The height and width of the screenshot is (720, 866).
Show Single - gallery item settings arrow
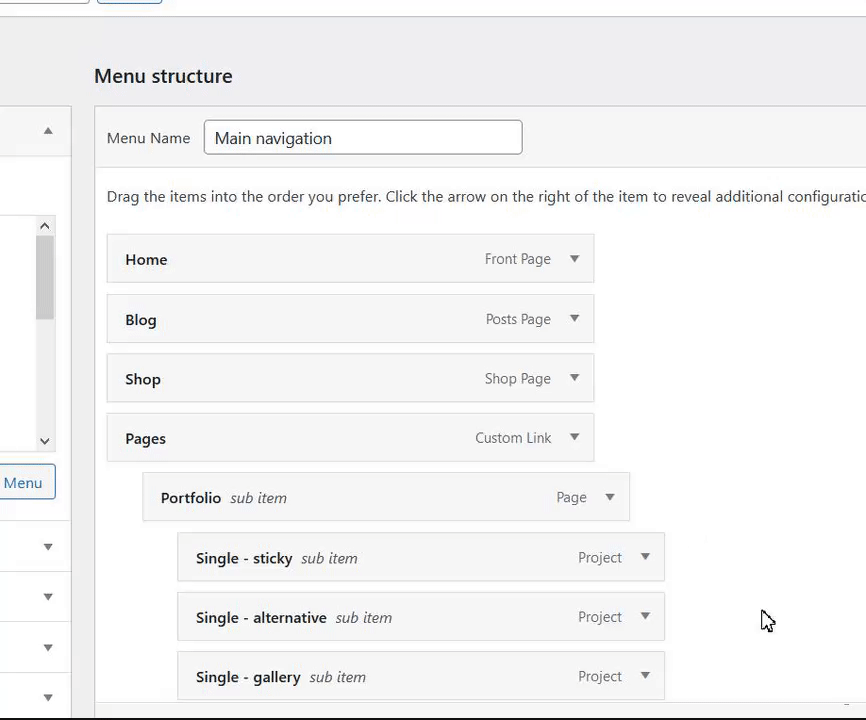(645, 676)
